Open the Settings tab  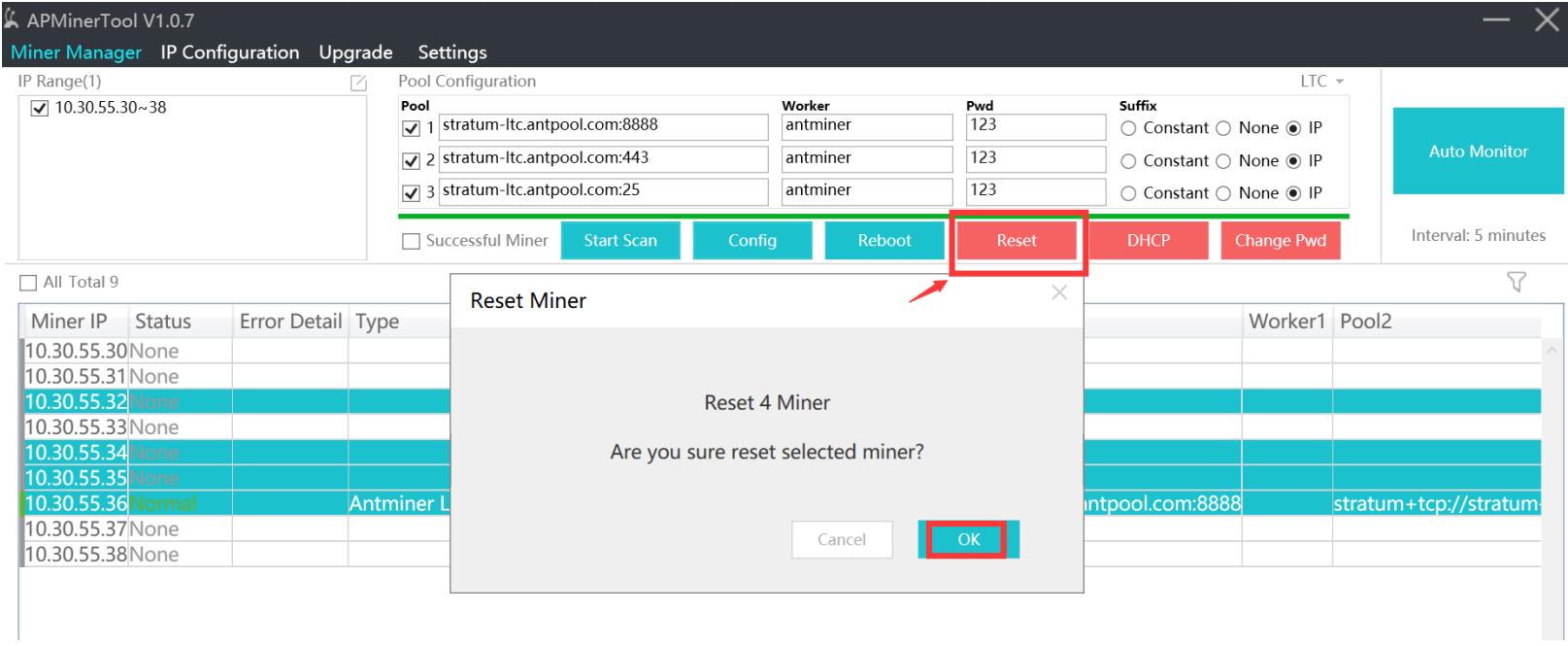point(452,52)
